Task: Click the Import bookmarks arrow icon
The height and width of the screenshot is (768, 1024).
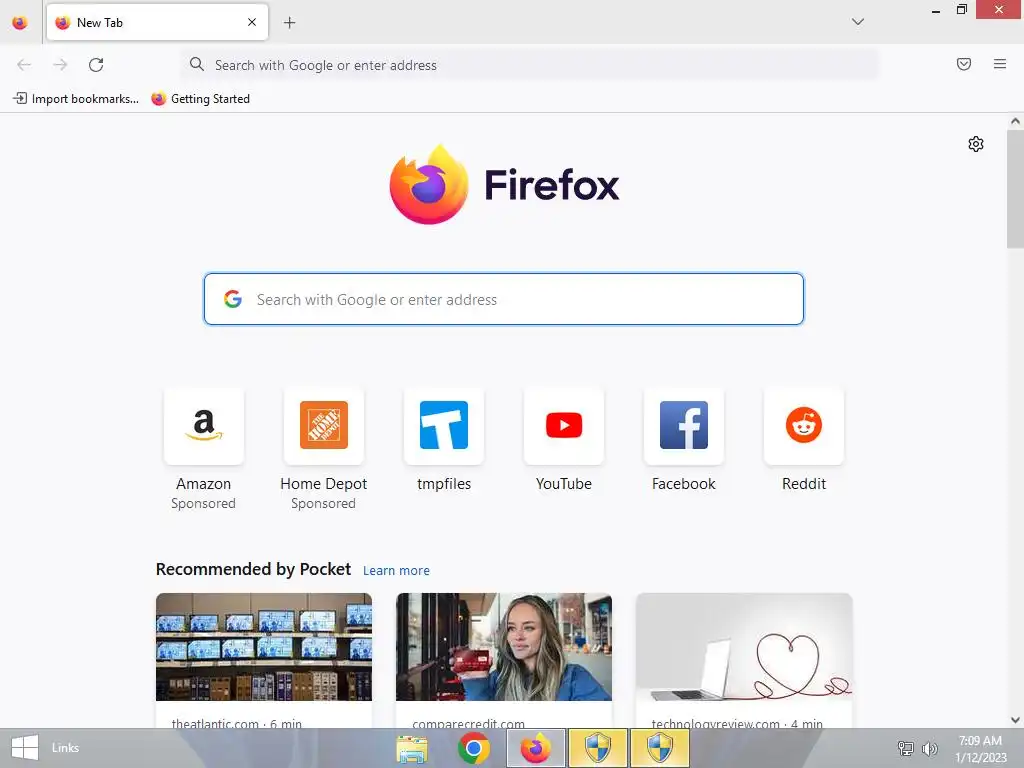Action: click(x=20, y=99)
